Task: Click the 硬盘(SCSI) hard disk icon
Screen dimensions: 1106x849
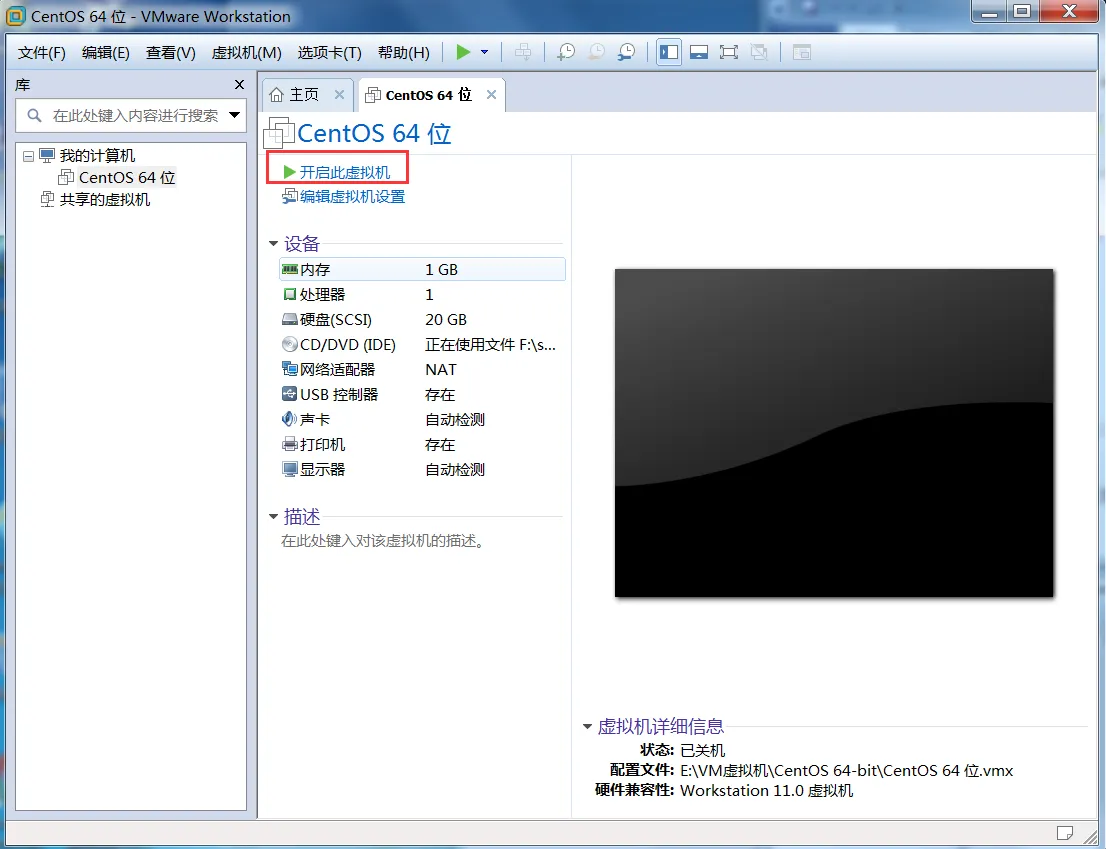Action: [x=289, y=319]
